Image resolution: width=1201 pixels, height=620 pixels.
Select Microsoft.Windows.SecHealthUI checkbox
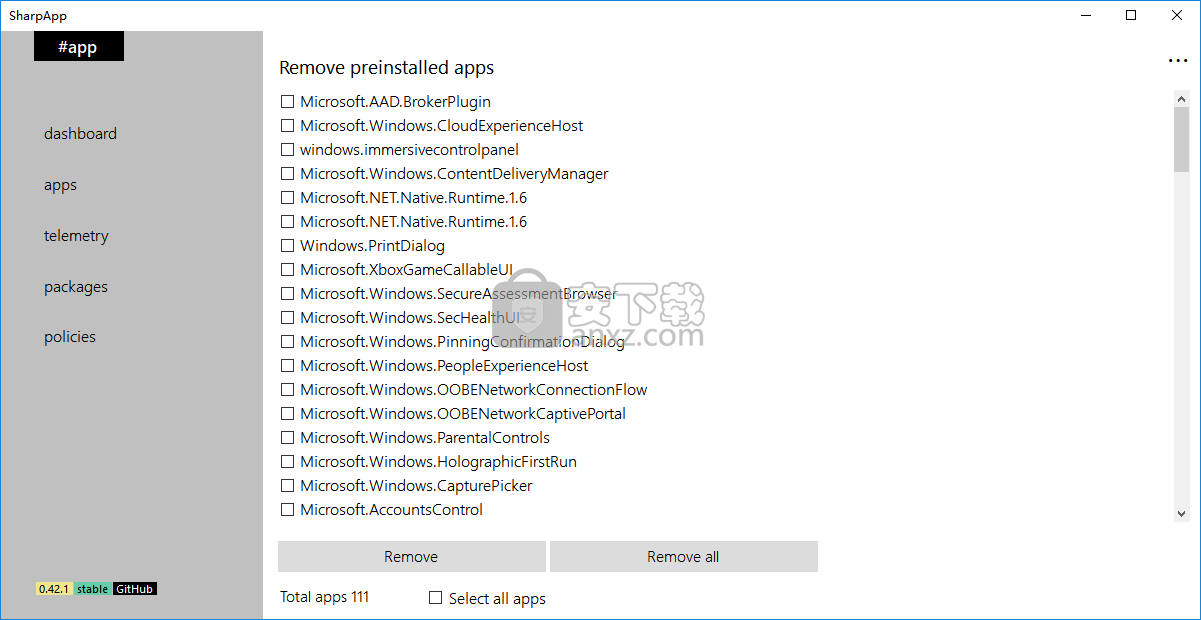288,318
